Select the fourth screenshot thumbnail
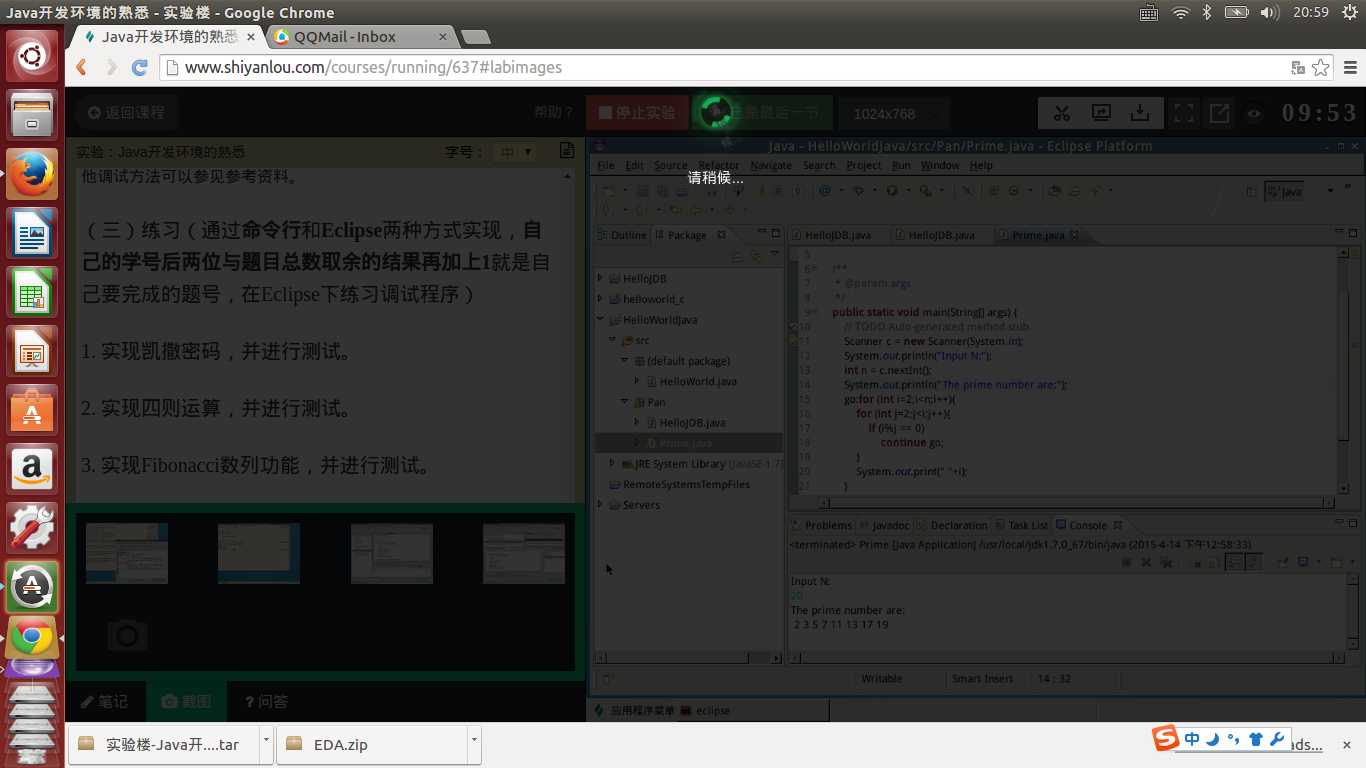Image resolution: width=1366 pixels, height=768 pixels. 524,553
